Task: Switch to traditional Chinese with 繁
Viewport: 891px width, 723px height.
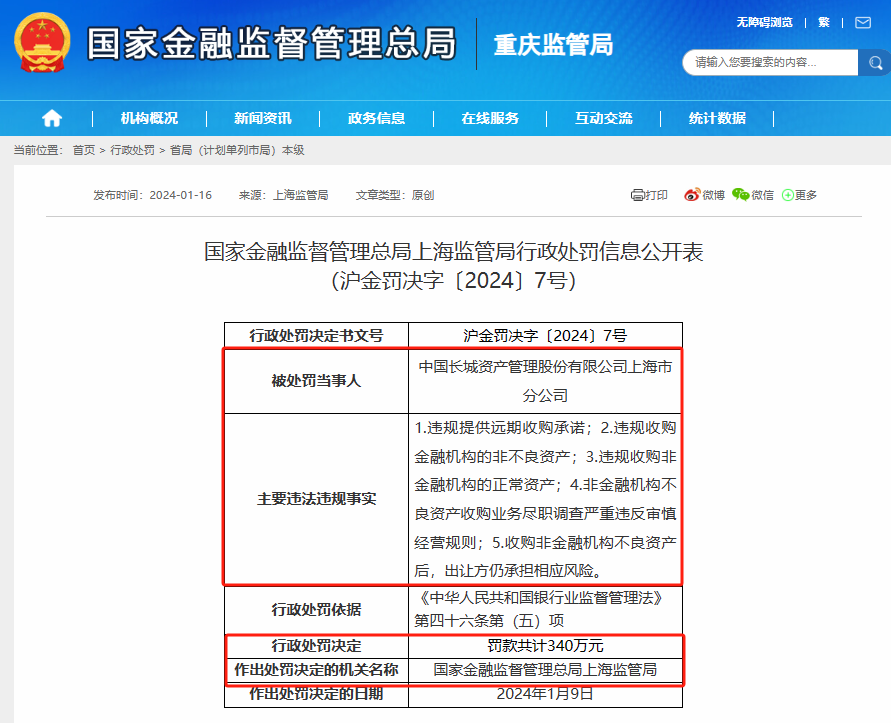Action: click(x=823, y=22)
